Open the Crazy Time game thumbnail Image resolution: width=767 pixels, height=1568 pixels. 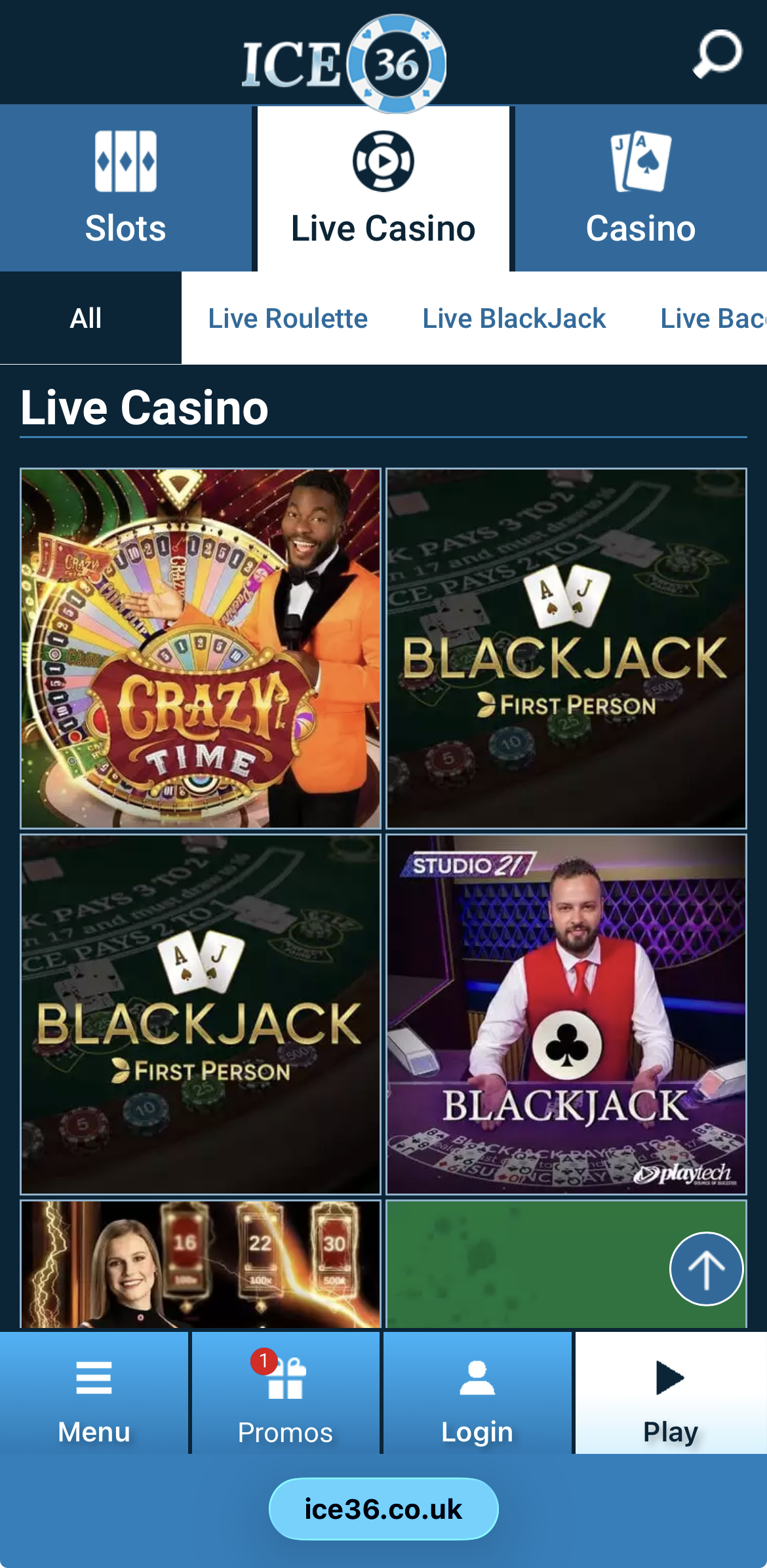pos(201,648)
